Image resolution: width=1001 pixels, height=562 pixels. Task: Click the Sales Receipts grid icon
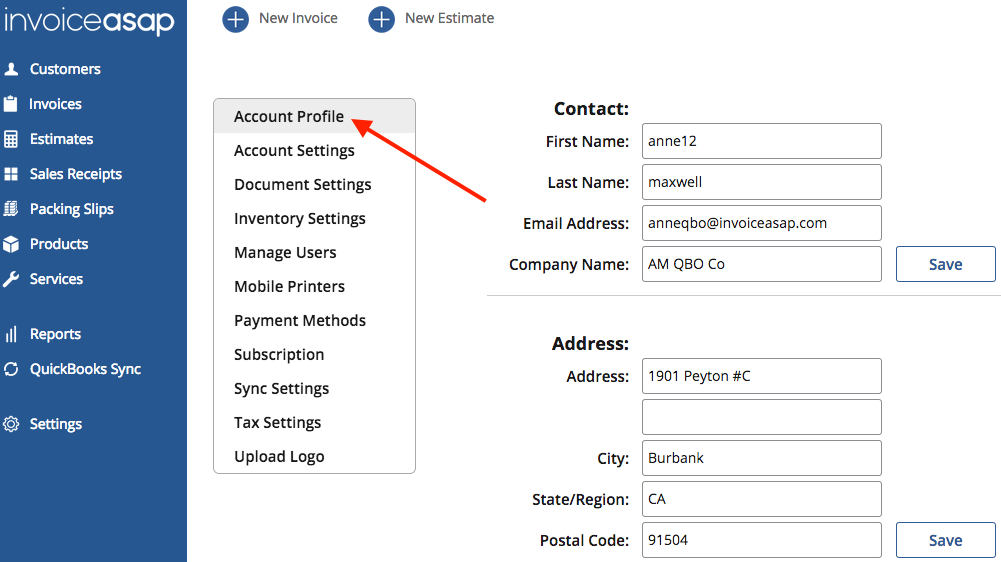click(11, 174)
